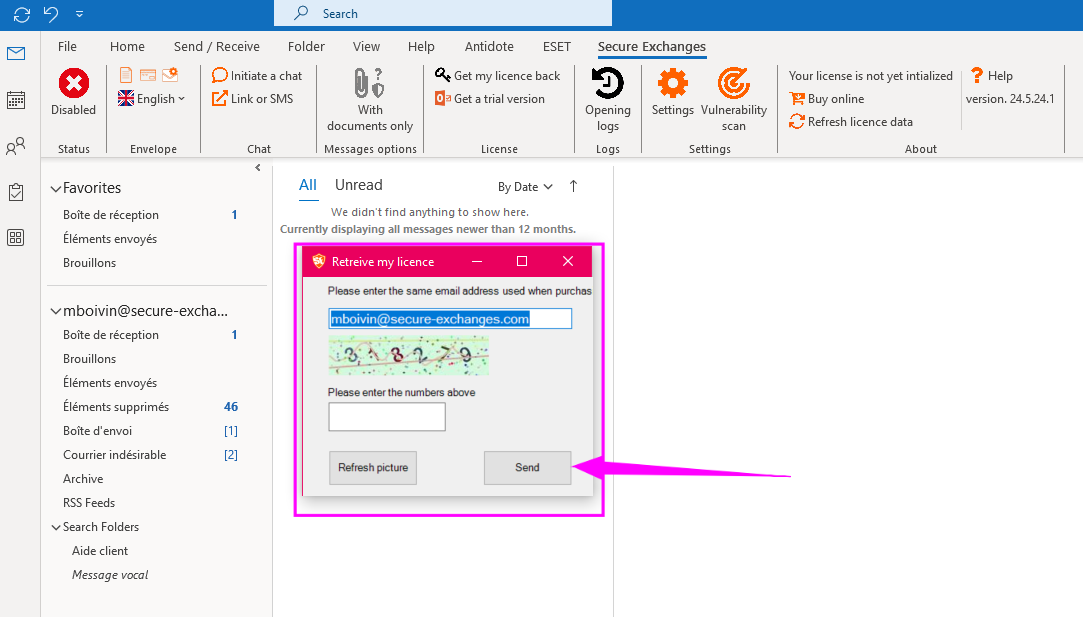
Task: Switch to the View ribbon tab
Action: coord(366,46)
